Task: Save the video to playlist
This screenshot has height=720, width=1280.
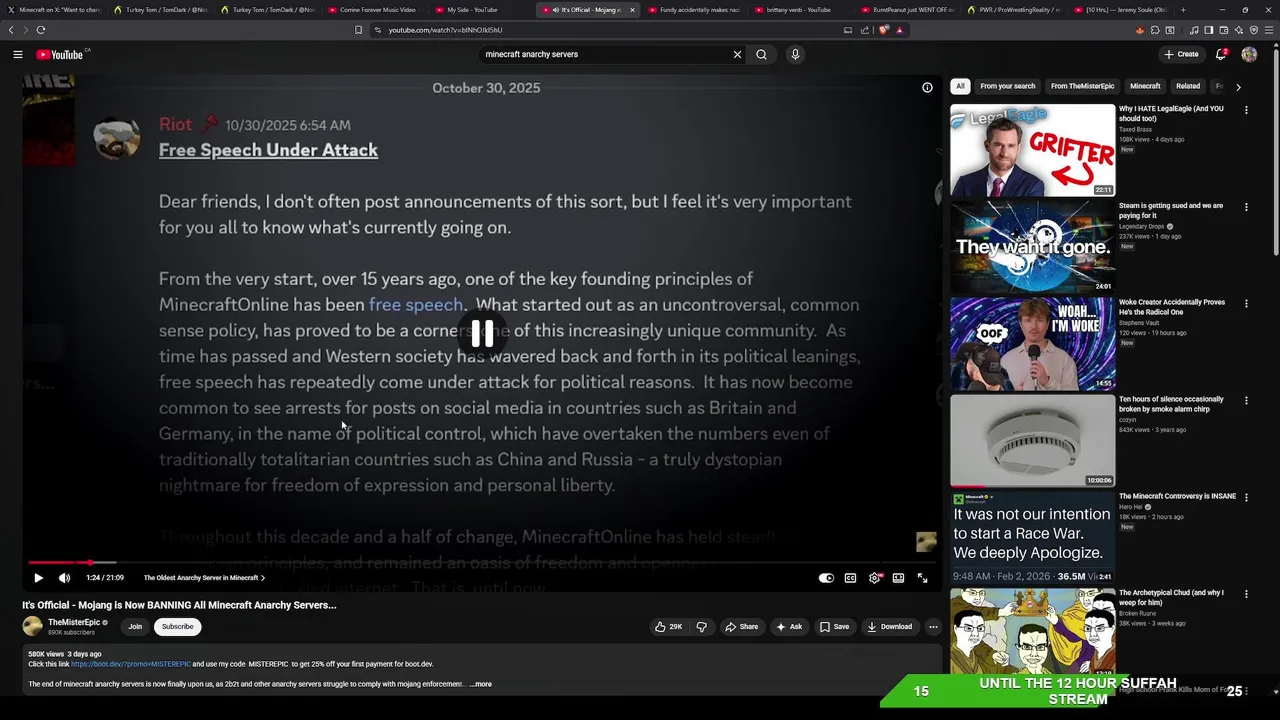Action: (x=834, y=627)
